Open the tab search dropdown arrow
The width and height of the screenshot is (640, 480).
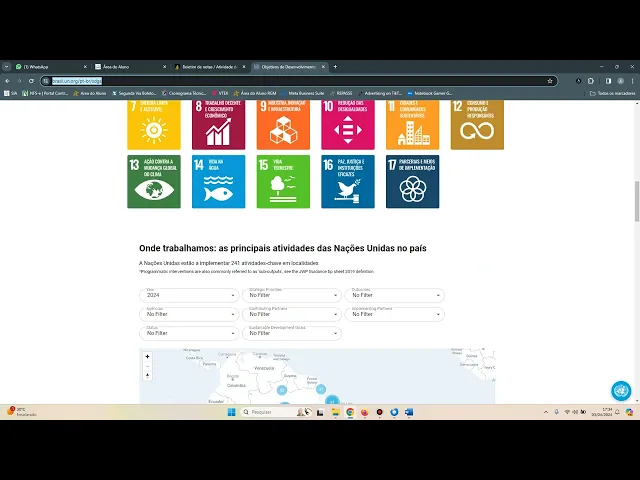[x=7, y=67]
